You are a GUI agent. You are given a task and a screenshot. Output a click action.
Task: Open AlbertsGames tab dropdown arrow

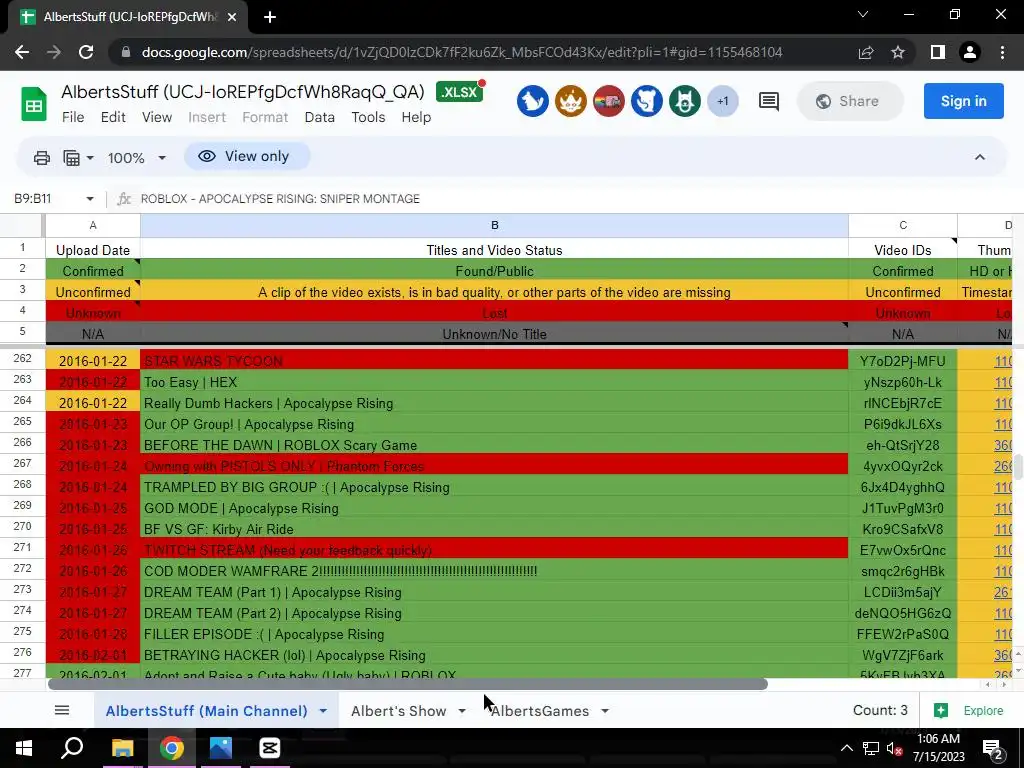[605, 711]
